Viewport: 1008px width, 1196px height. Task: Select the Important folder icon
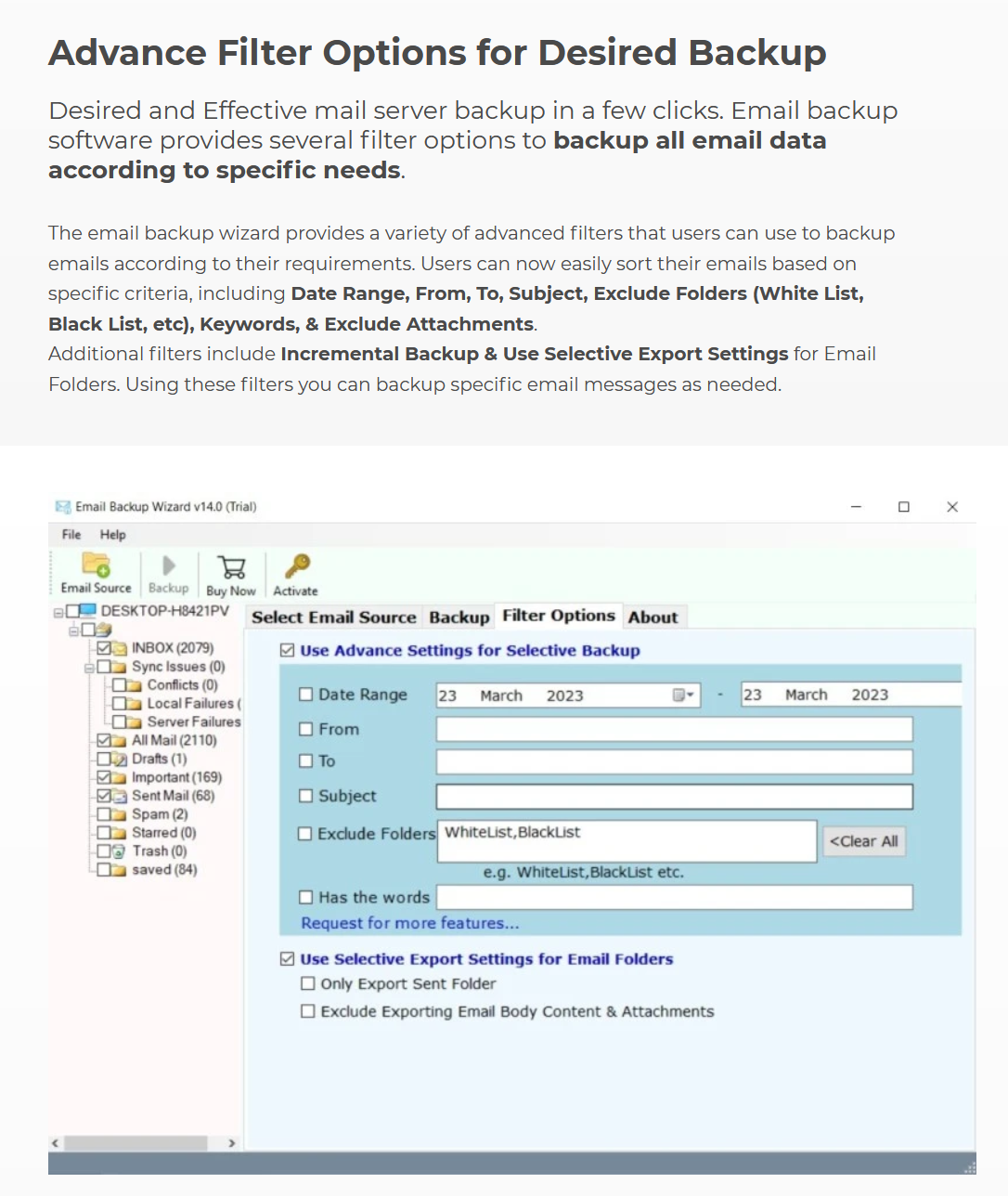[x=120, y=778]
